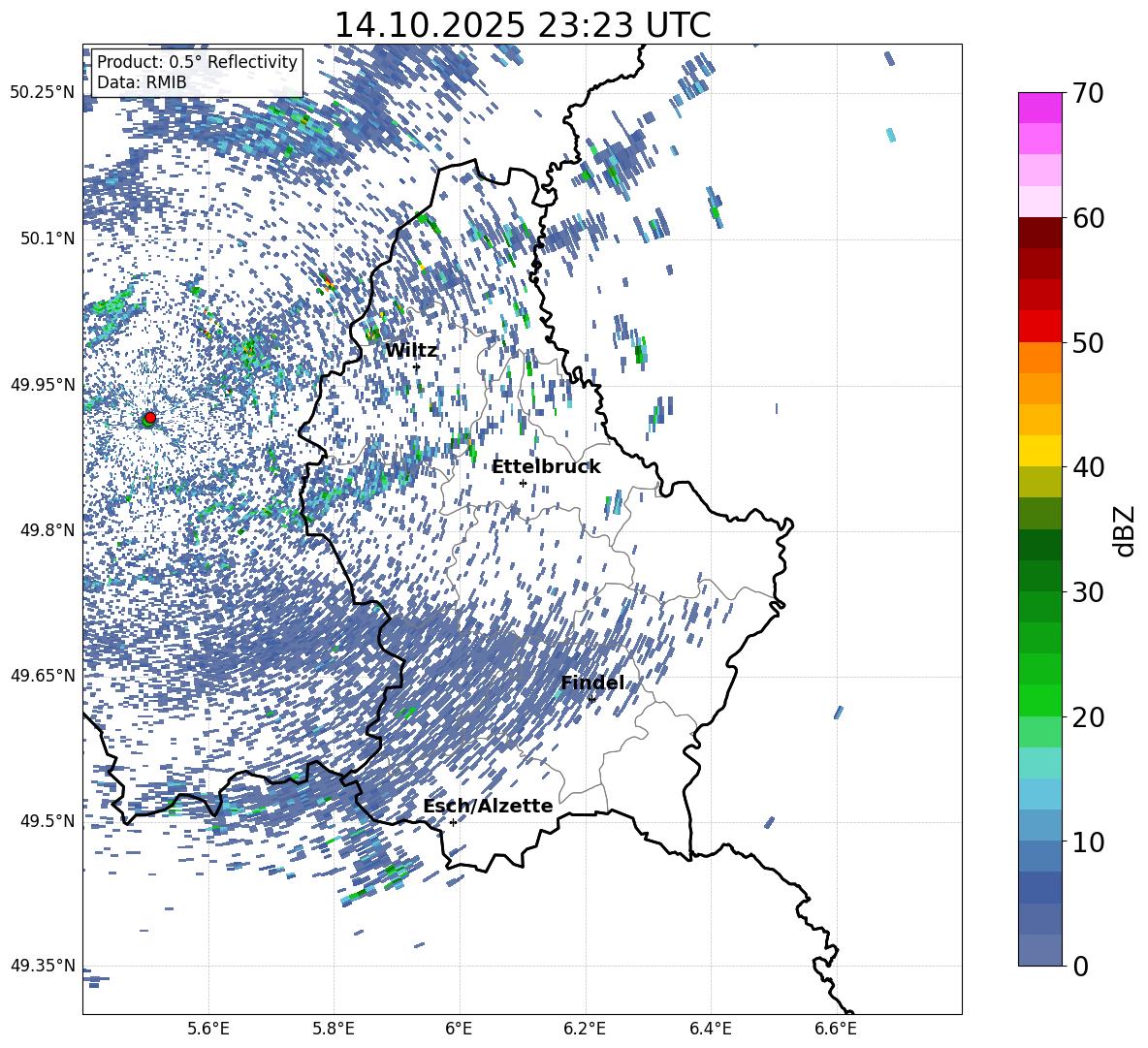
Task: Click the 50.25°N latitude label
Action: tap(43, 93)
